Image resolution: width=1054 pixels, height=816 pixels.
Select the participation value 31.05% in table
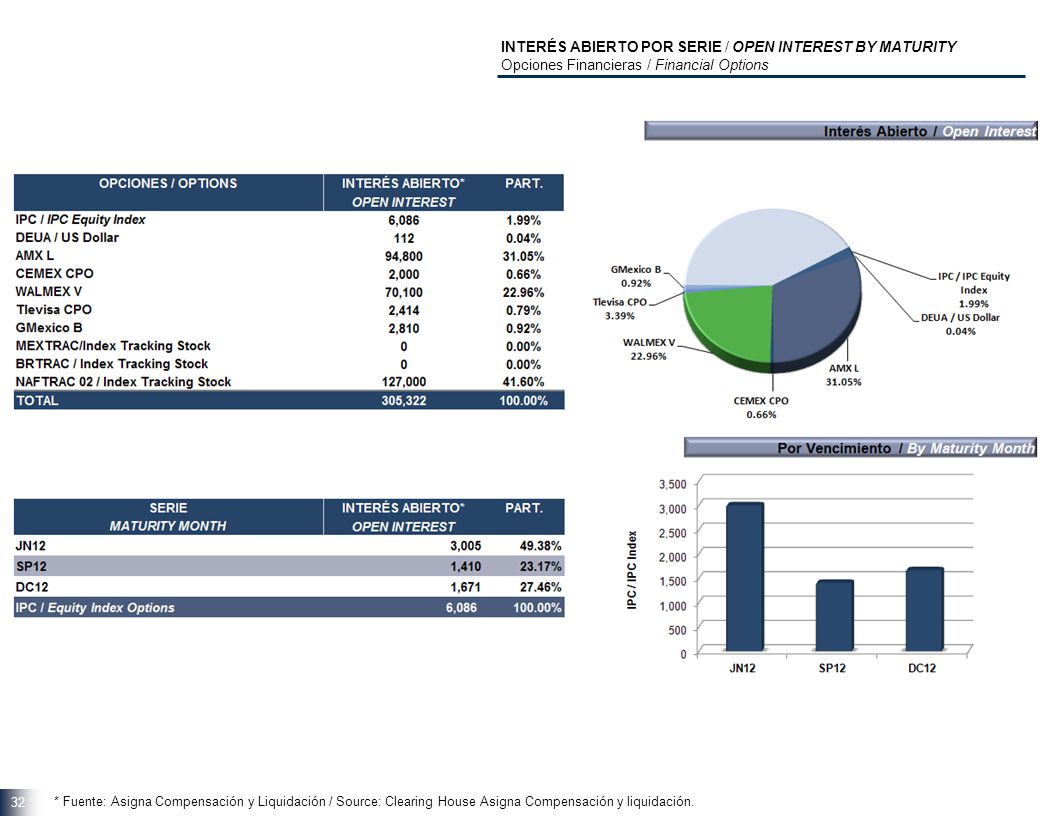tap(523, 256)
